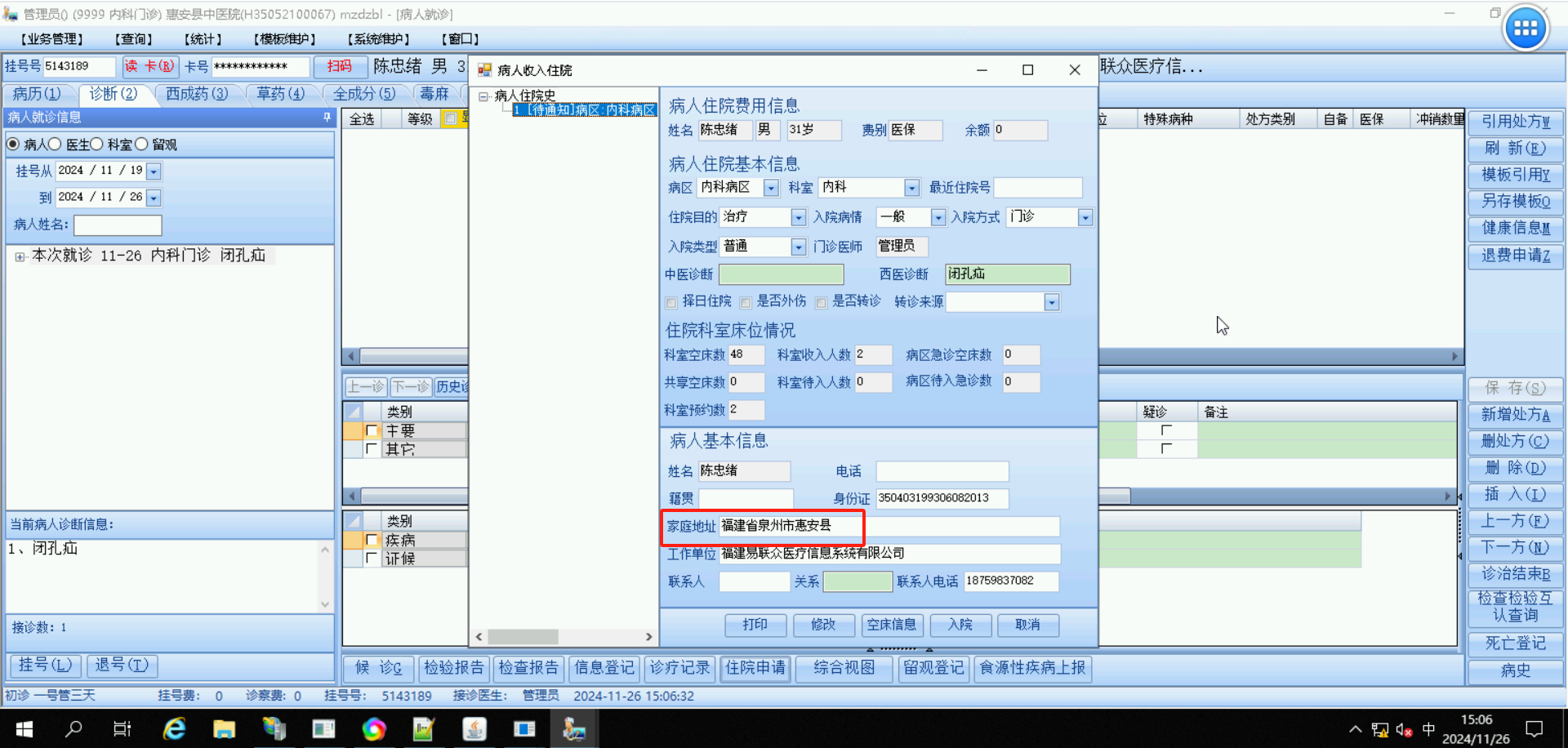This screenshot has width=1568, height=748.
Task: Check the 择日住院 checkbox
Action: [671, 302]
